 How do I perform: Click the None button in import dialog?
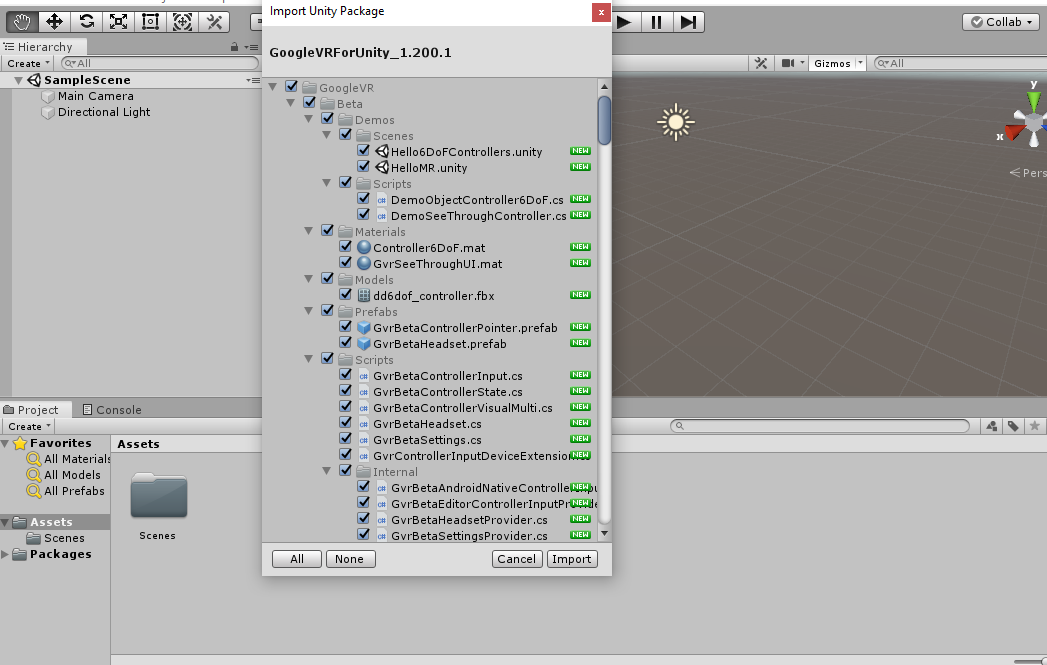tap(351, 560)
